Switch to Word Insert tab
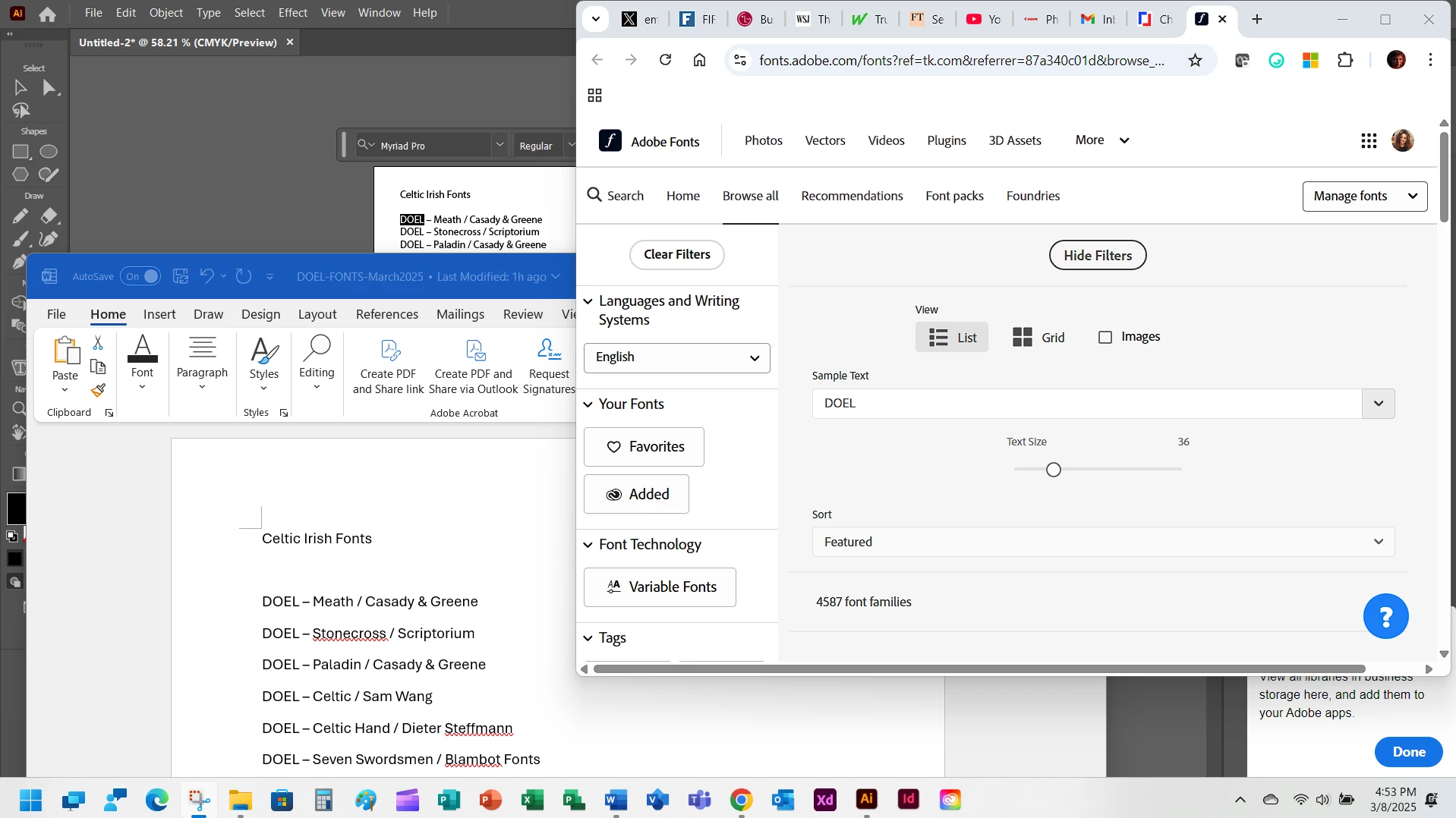 click(159, 314)
